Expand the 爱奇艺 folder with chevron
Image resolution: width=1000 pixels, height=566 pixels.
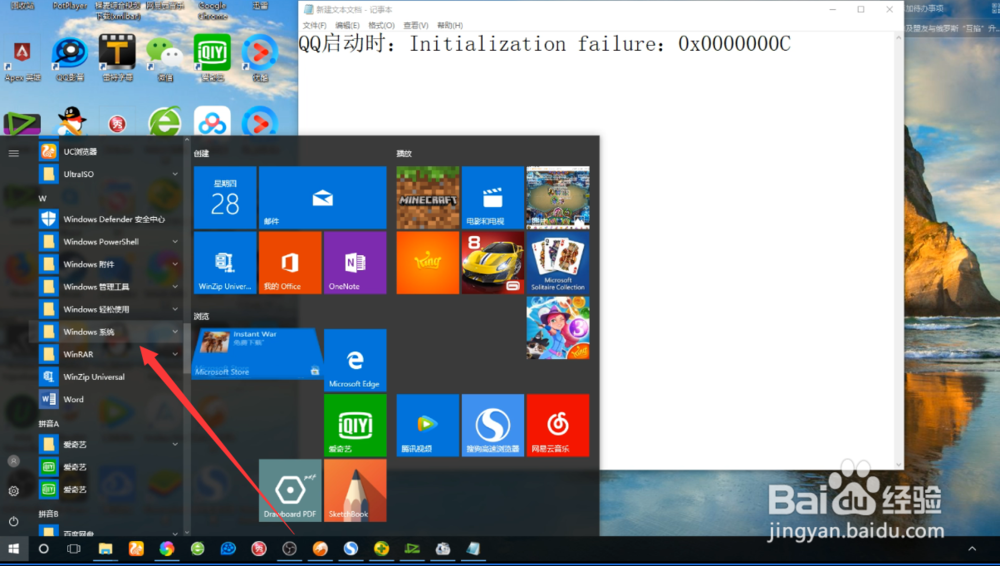point(108,444)
